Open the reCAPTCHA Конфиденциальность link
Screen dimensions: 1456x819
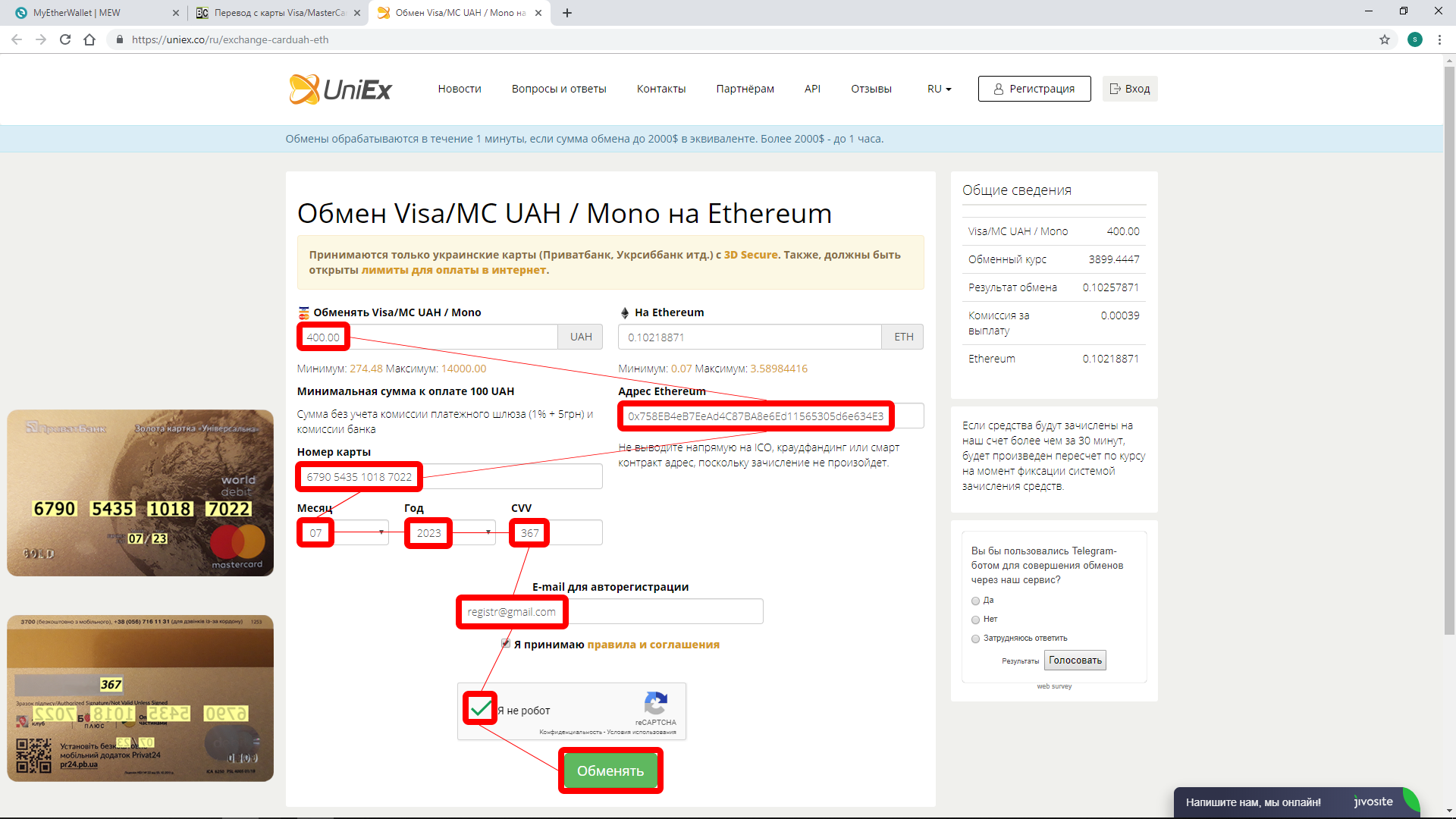tap(570, 732)
